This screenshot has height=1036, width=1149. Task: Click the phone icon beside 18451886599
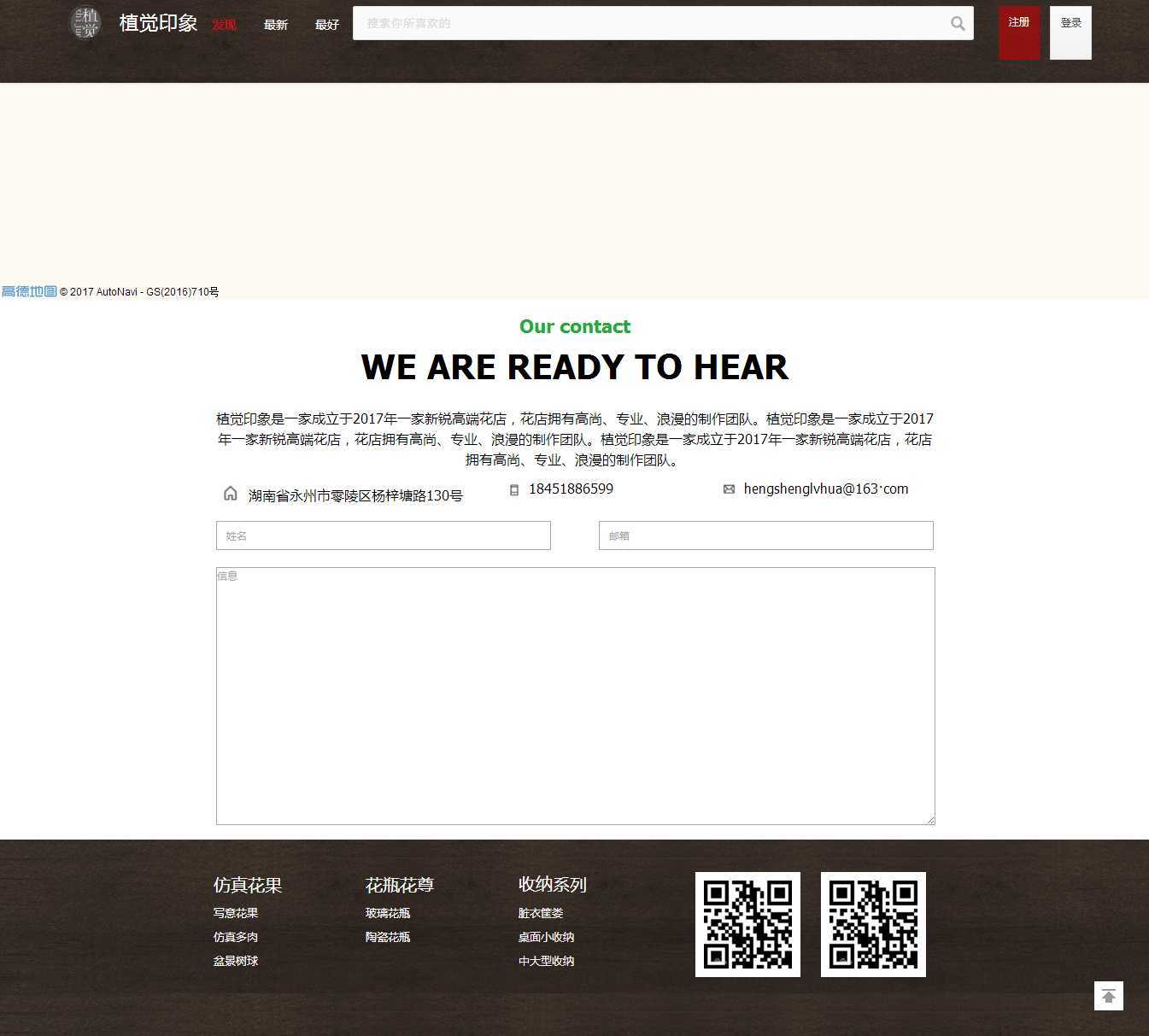(513, 490)
